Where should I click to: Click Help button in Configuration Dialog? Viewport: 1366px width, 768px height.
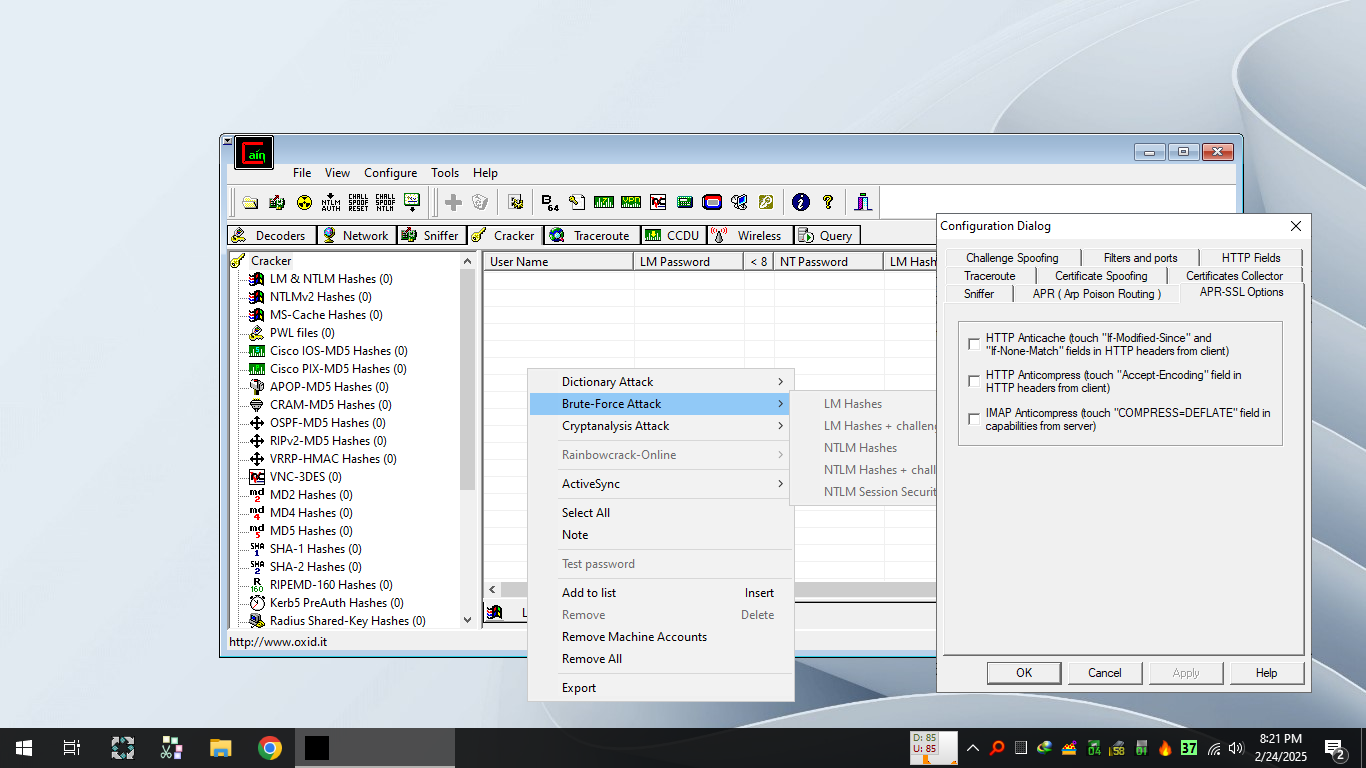click(x=1267, y=673)
